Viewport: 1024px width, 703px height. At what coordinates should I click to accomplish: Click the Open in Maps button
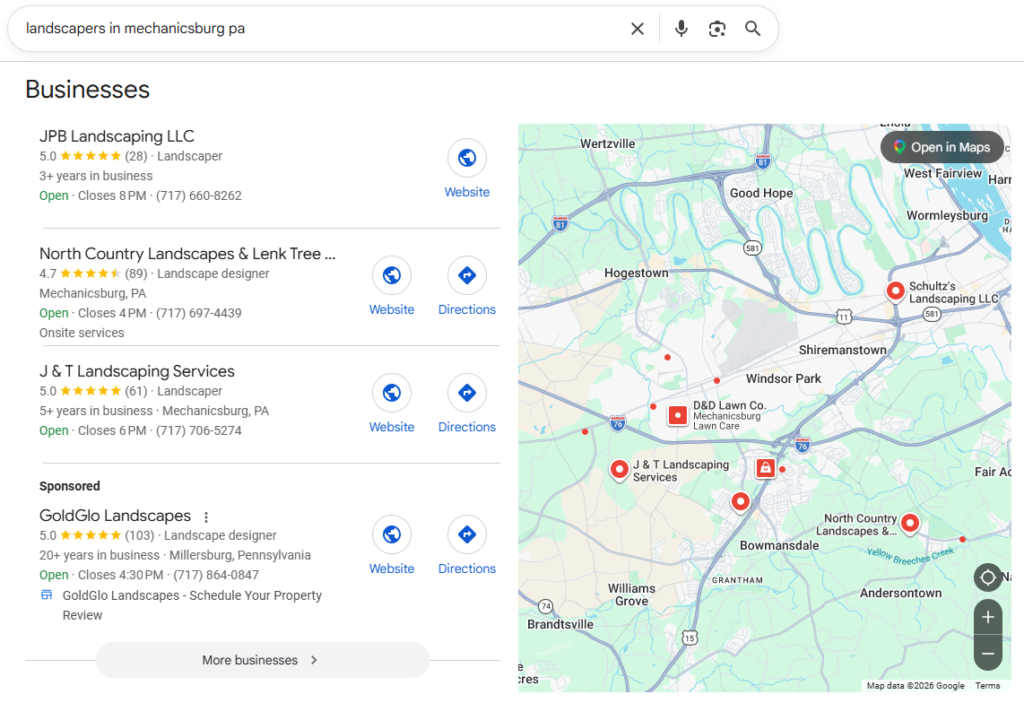[x=941, y=146]
